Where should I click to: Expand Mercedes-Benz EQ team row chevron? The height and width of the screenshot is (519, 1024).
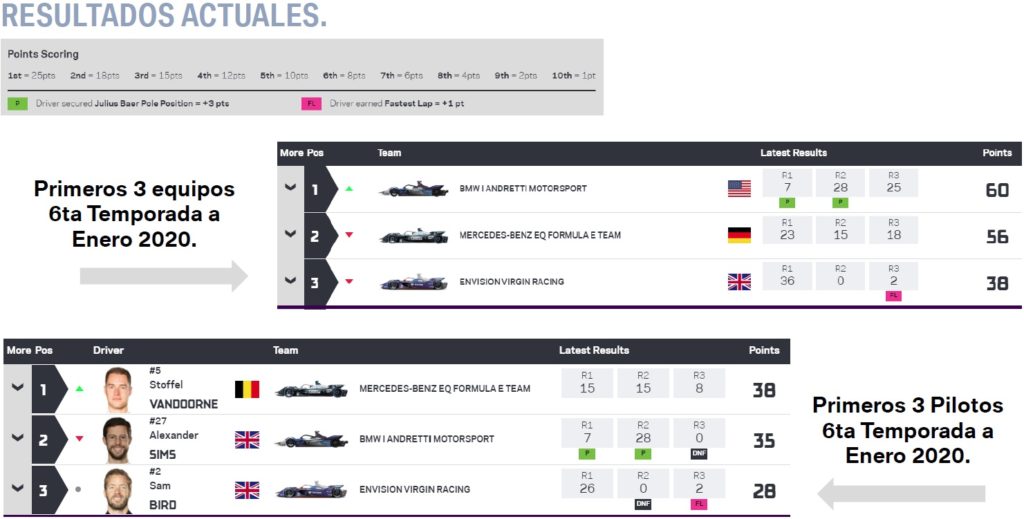point(291,234)
